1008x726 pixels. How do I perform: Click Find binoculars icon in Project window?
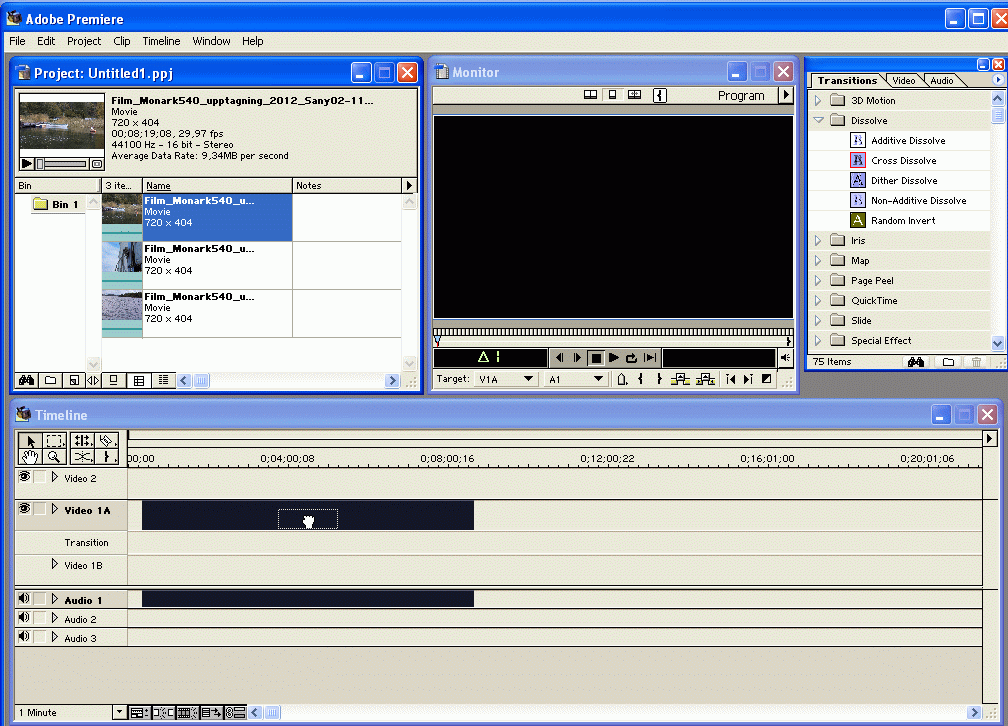[26, 380]
